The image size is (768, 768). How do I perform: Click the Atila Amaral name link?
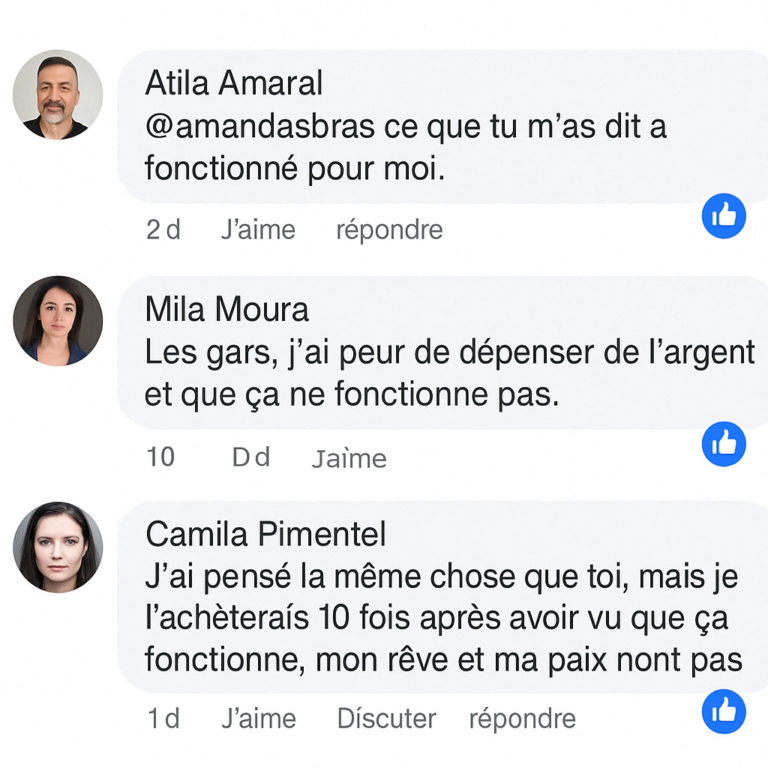click(234, 83)
